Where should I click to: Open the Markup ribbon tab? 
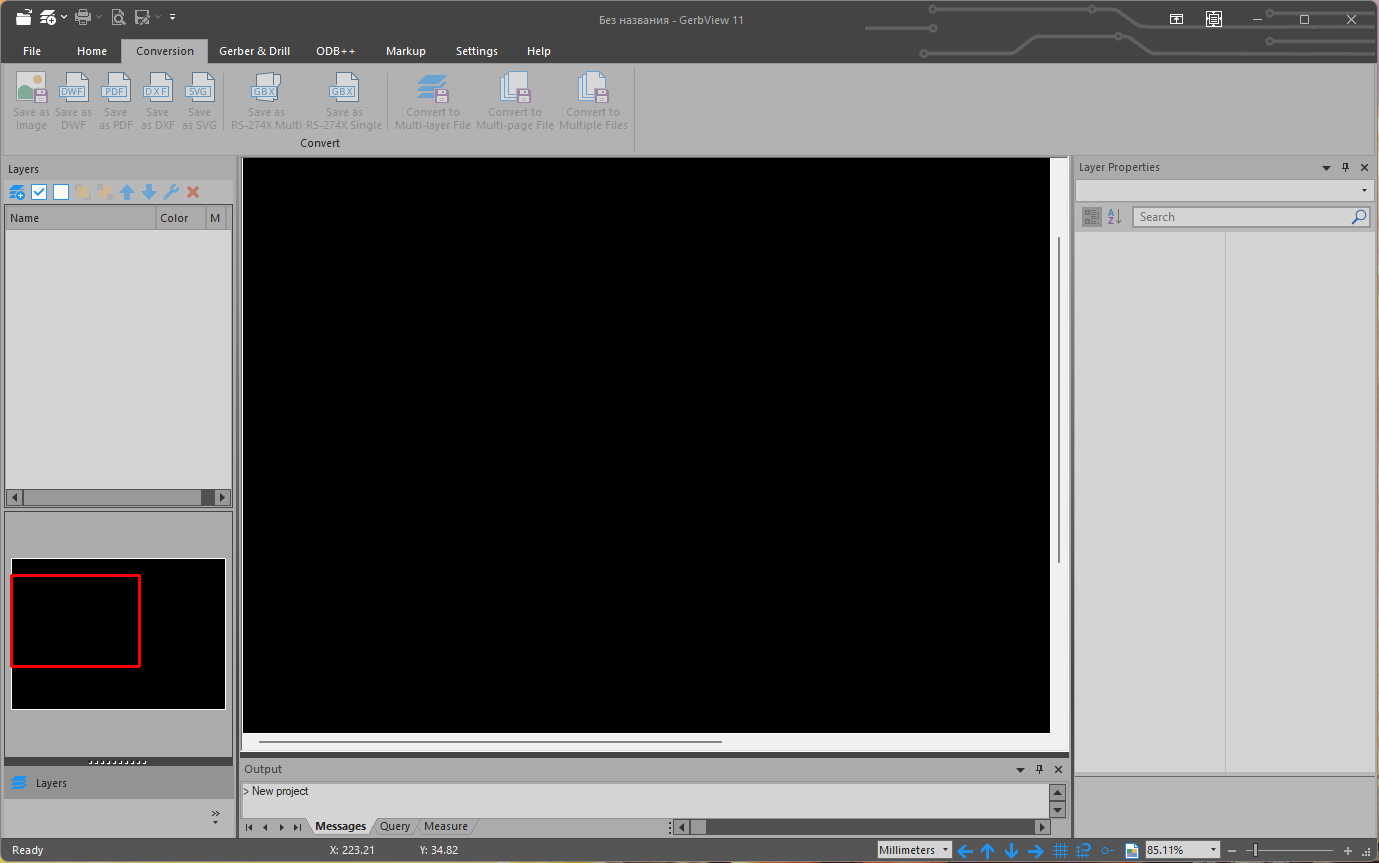406,51
